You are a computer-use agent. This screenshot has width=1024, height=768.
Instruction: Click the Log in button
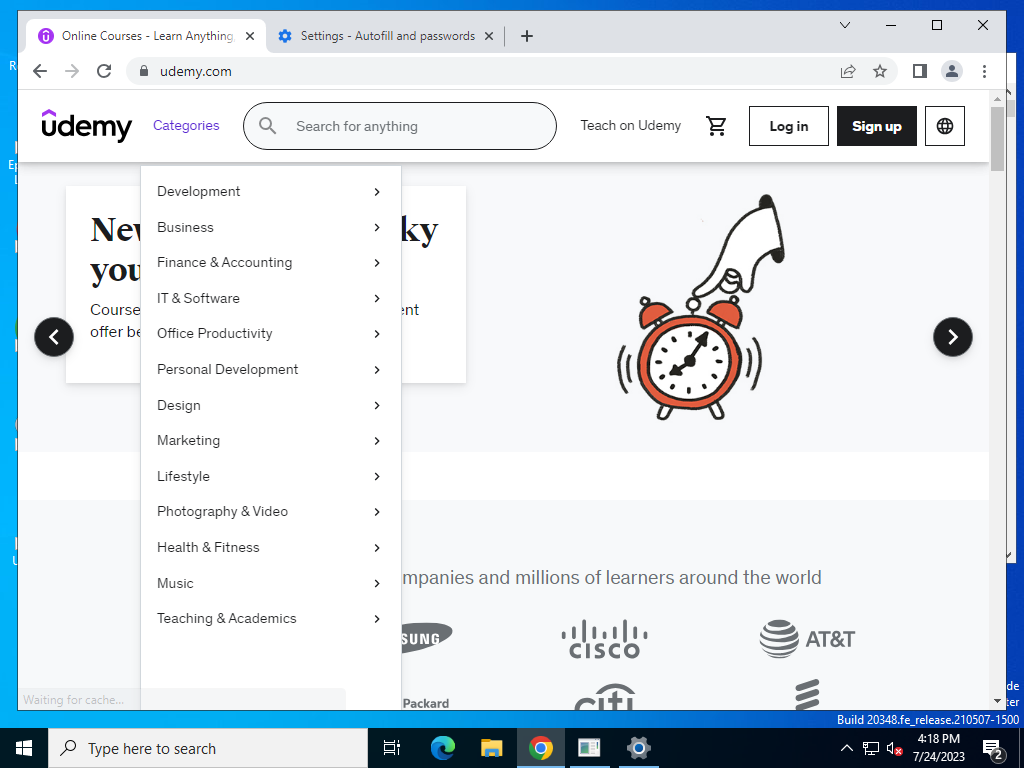click(x=788, y=126)
